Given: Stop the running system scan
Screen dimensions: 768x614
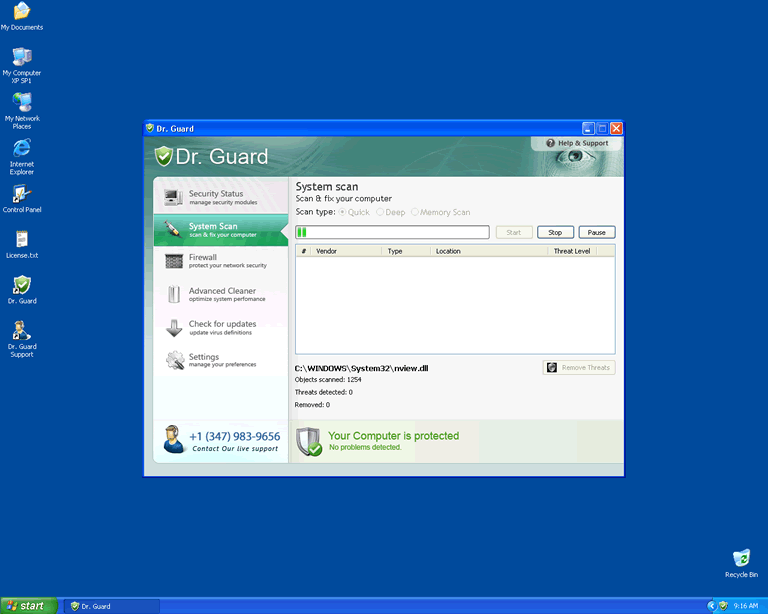Looking at the screenshot, I should (x=555, y=232).
